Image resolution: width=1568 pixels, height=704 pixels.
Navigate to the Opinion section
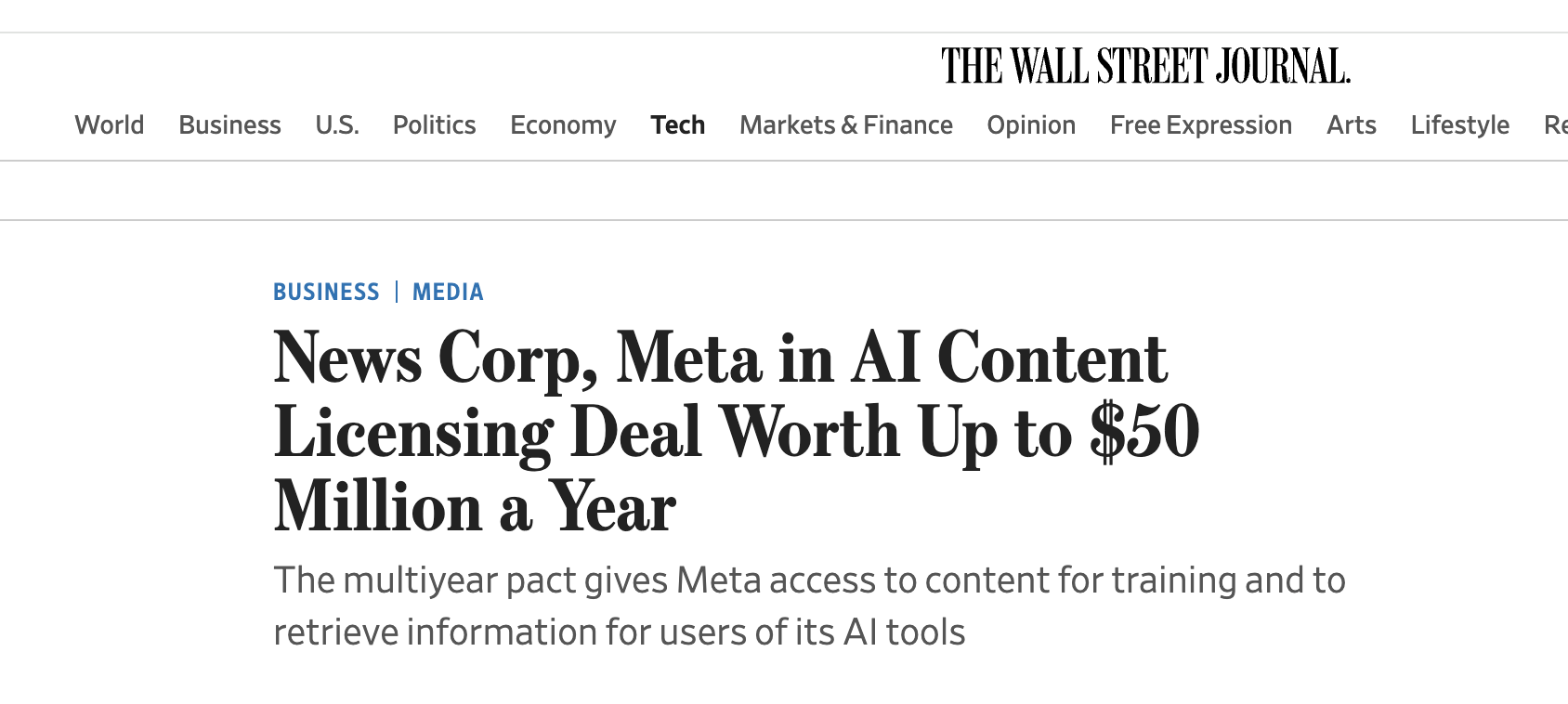coord(1031,124)
